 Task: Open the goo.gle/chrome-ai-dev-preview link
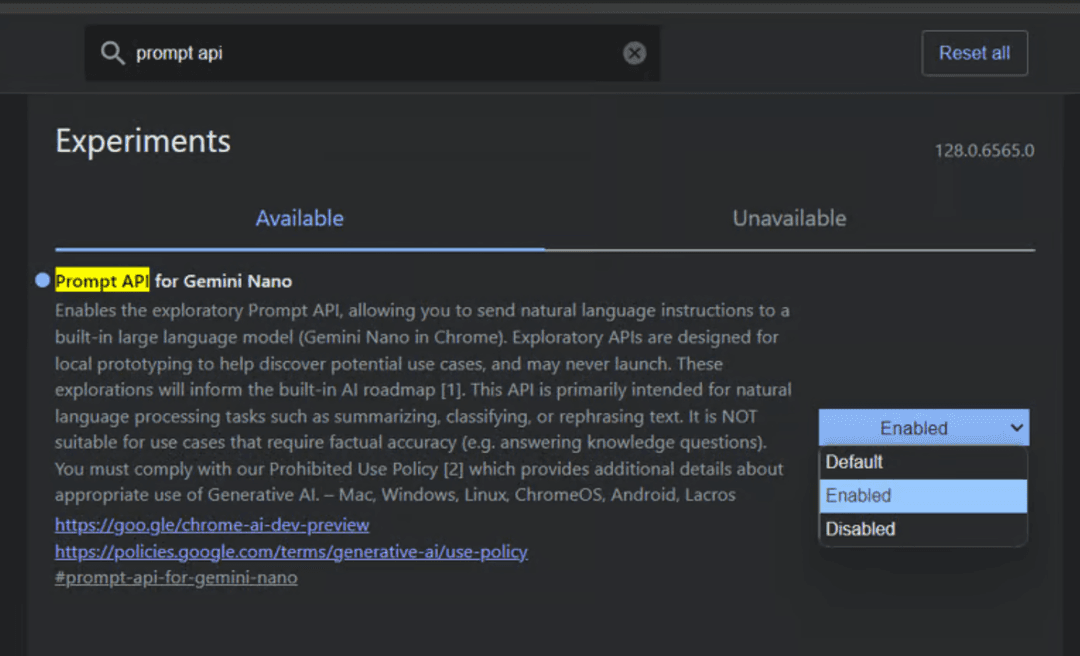[x=212, y=525]
